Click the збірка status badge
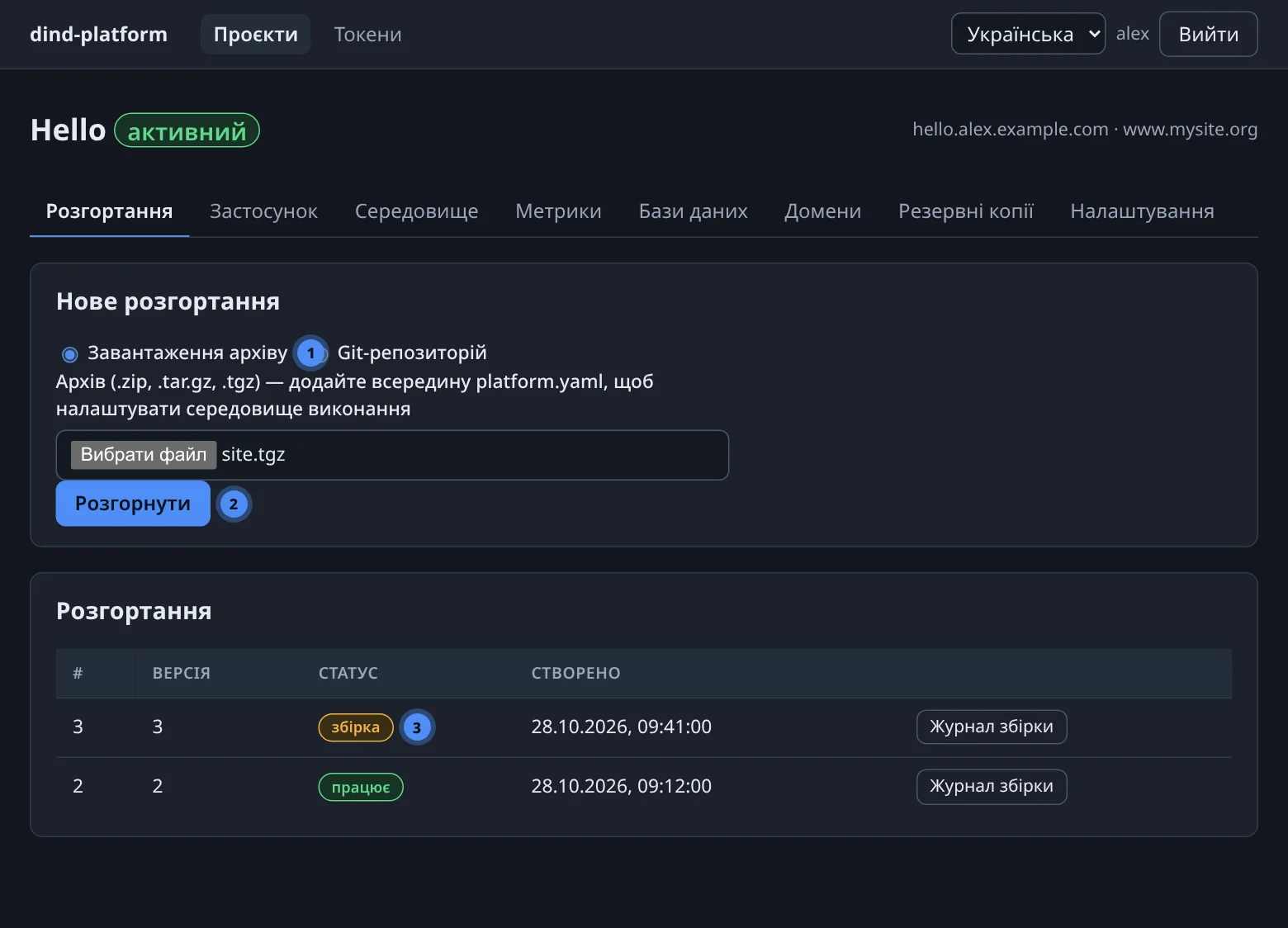Image resolution: width=1288 pixels, height=928 pixels. 356,727
